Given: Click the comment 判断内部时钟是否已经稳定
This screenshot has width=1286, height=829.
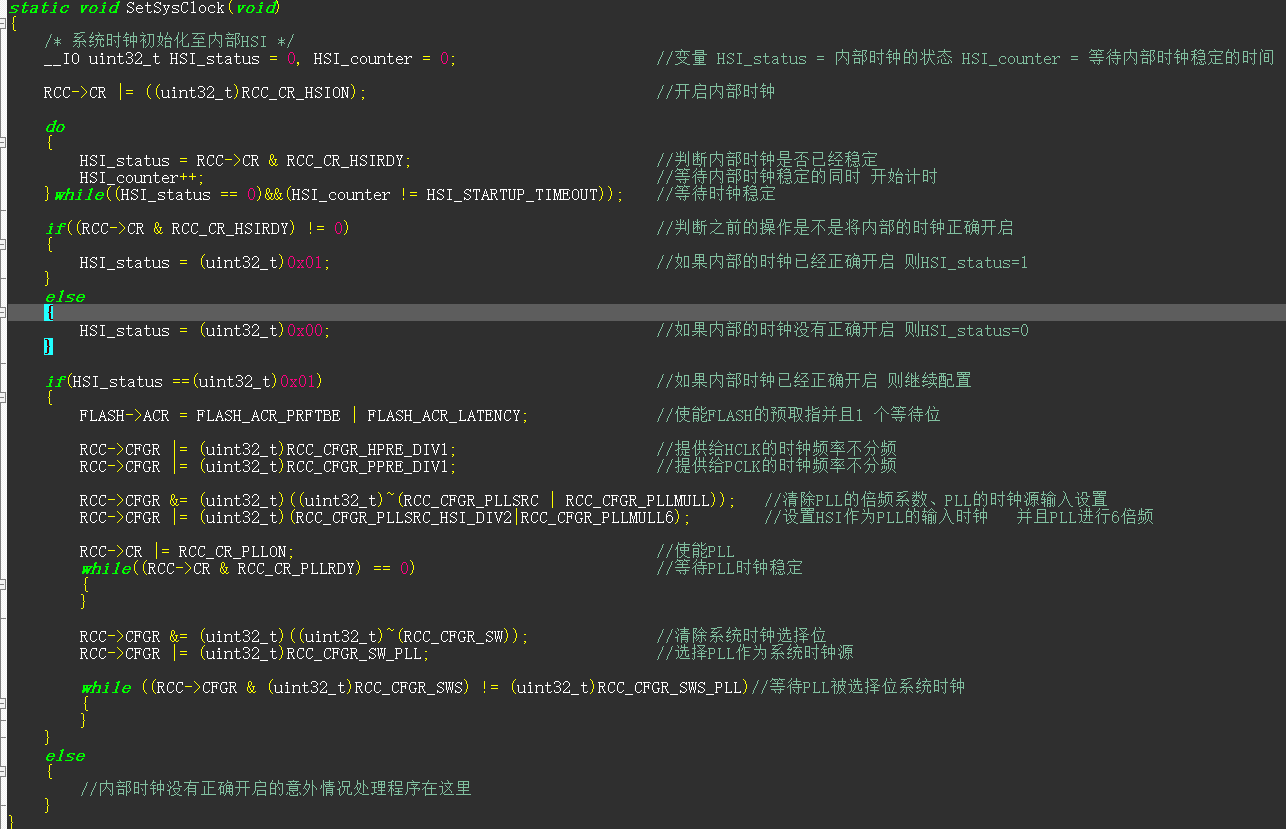Looking at the screenshot, I should point(767,160).
